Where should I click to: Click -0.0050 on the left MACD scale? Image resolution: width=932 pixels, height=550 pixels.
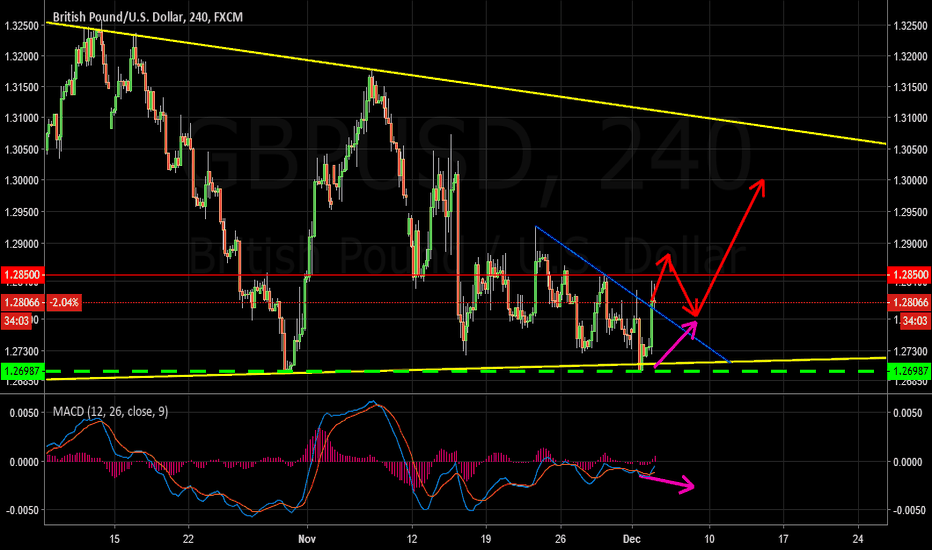pos(22,510)
